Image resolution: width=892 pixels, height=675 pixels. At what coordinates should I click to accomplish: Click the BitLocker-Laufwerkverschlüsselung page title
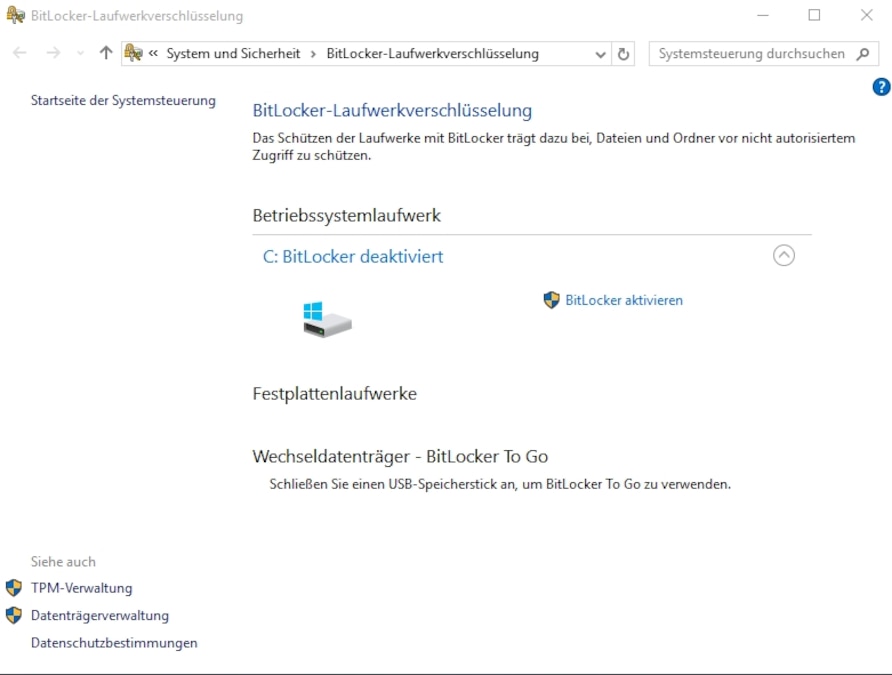click(392, 110)
